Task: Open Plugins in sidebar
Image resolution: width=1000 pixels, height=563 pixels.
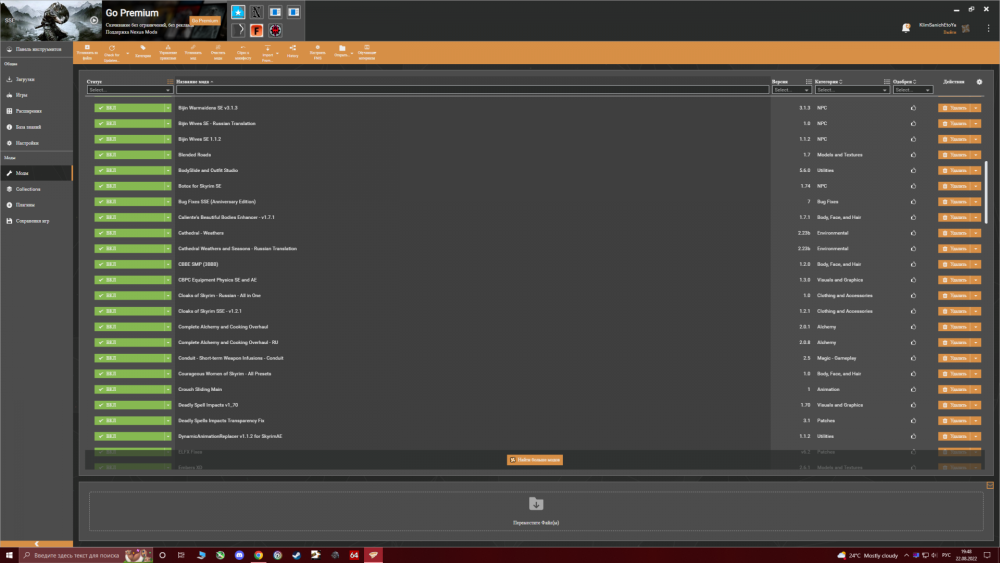Action: [x=36, y=205]
